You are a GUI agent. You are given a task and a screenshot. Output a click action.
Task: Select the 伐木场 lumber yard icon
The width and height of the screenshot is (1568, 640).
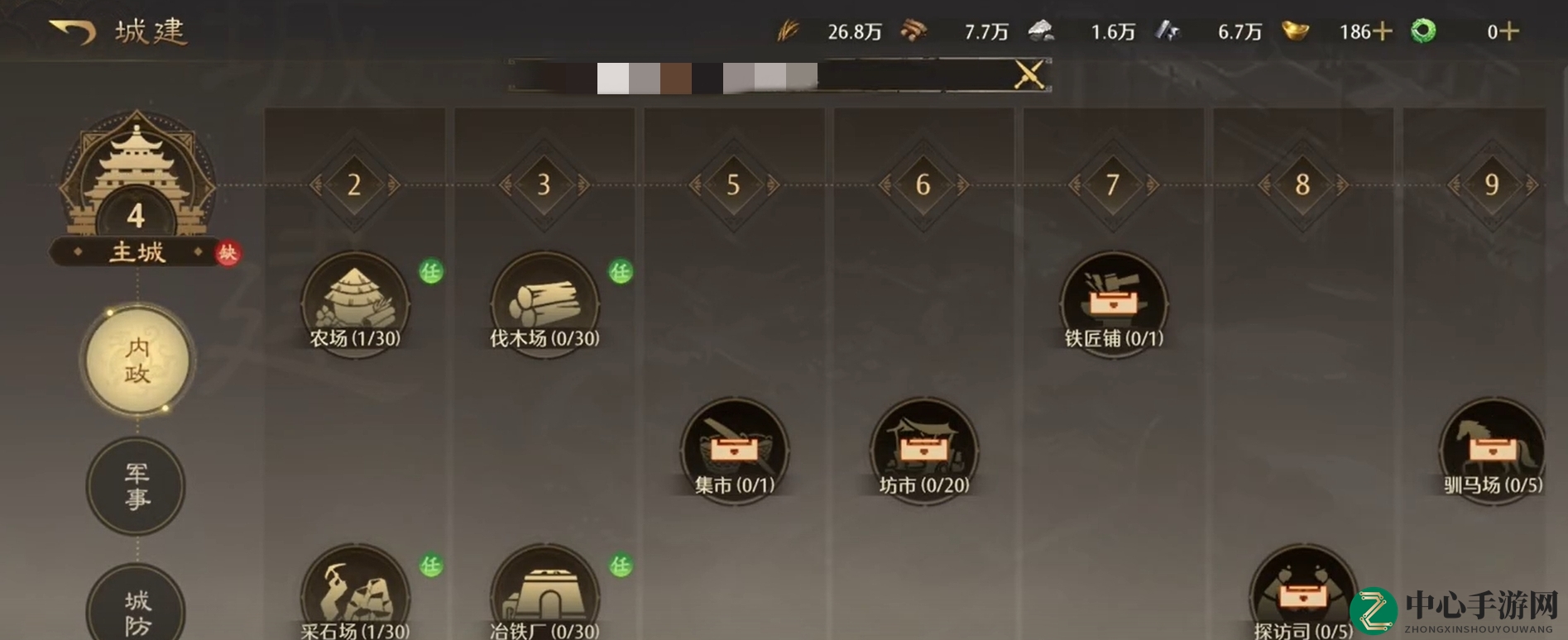point(544,304)
